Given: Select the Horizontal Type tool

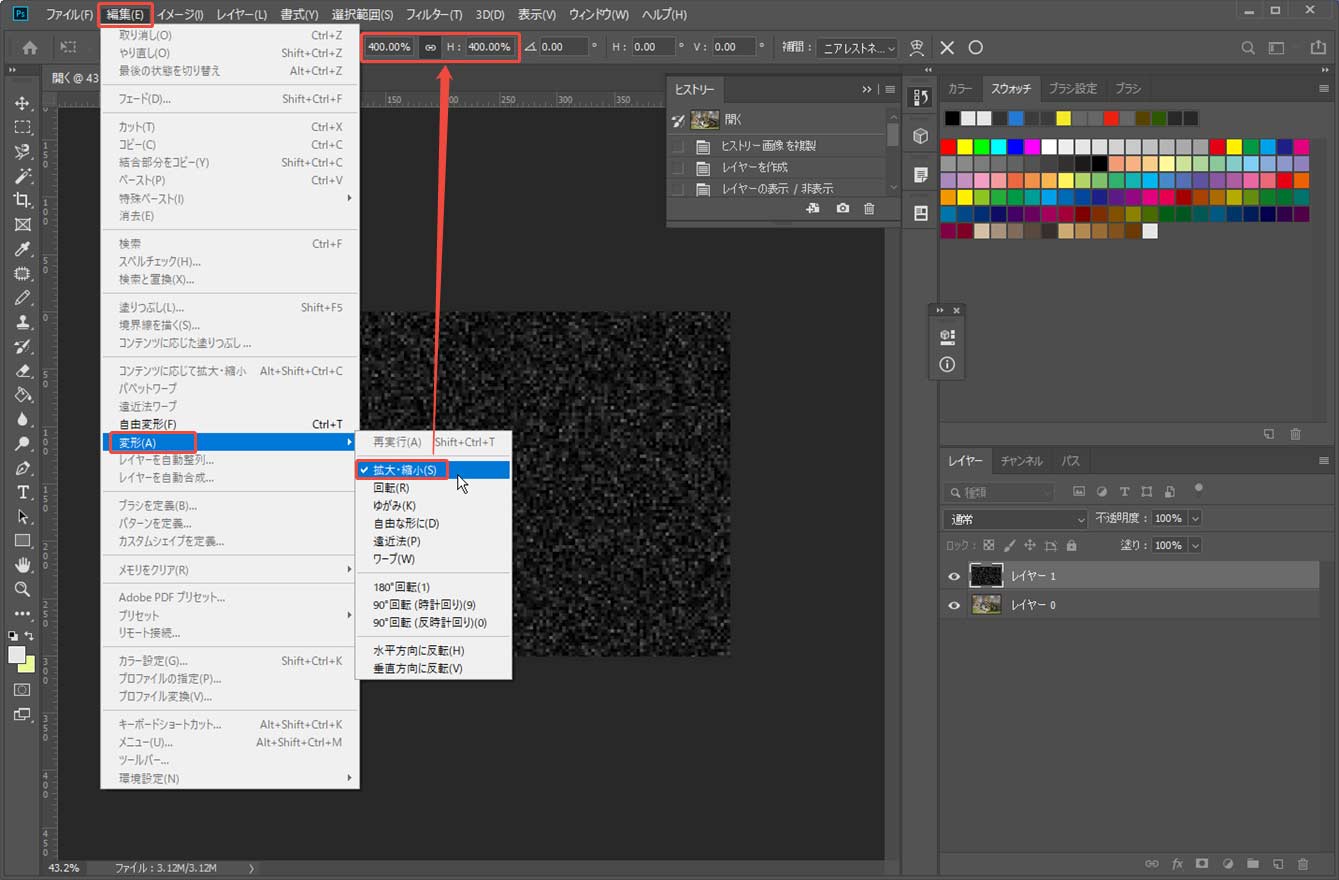Looking at the screenshot, I should click(22, 493).
